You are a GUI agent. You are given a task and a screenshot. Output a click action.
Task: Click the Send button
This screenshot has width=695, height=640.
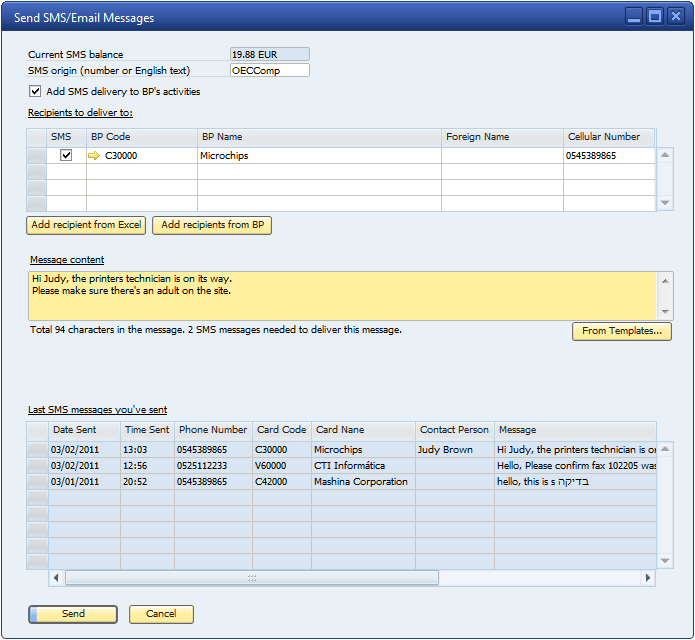pyautogui.click(x=73, y=614)
